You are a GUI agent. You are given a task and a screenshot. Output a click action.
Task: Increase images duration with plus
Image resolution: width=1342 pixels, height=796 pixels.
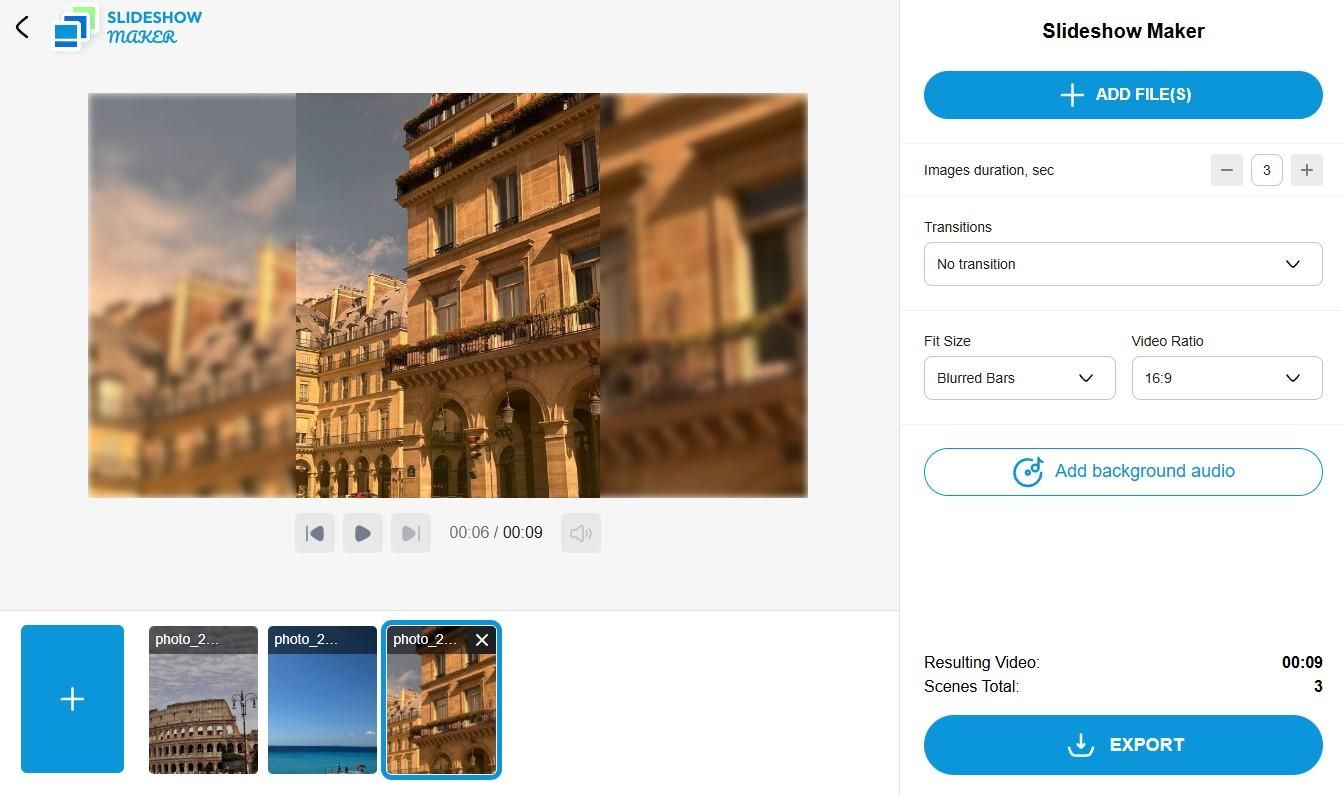coord(1307,170)
